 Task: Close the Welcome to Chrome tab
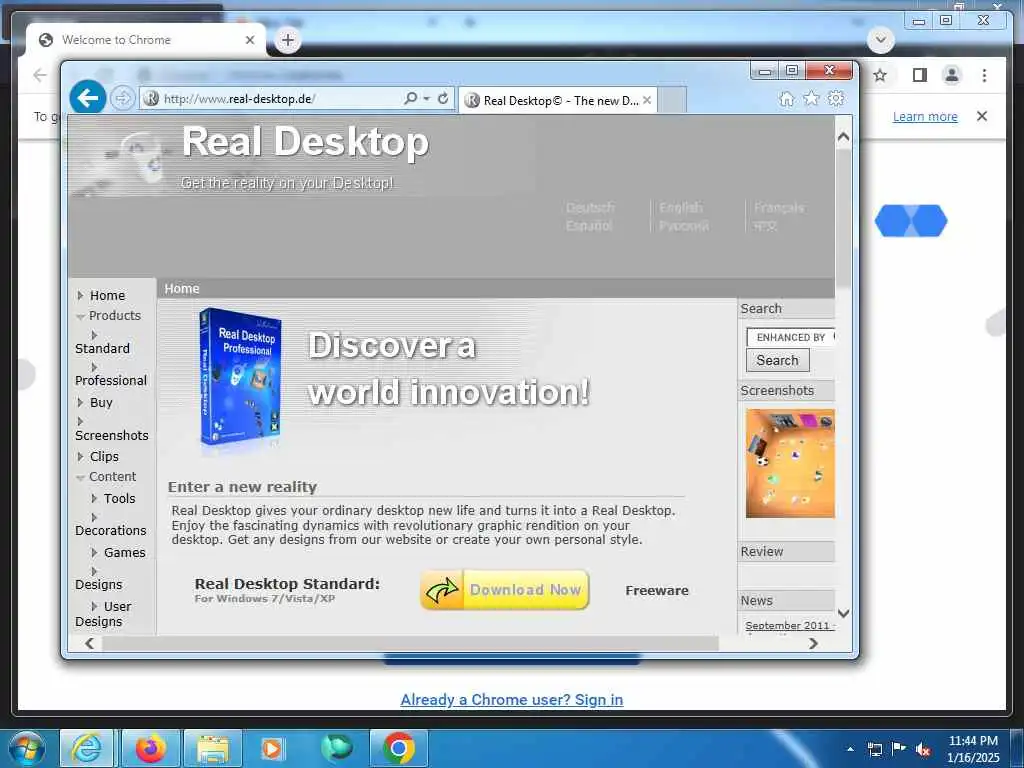click(249, 40)
